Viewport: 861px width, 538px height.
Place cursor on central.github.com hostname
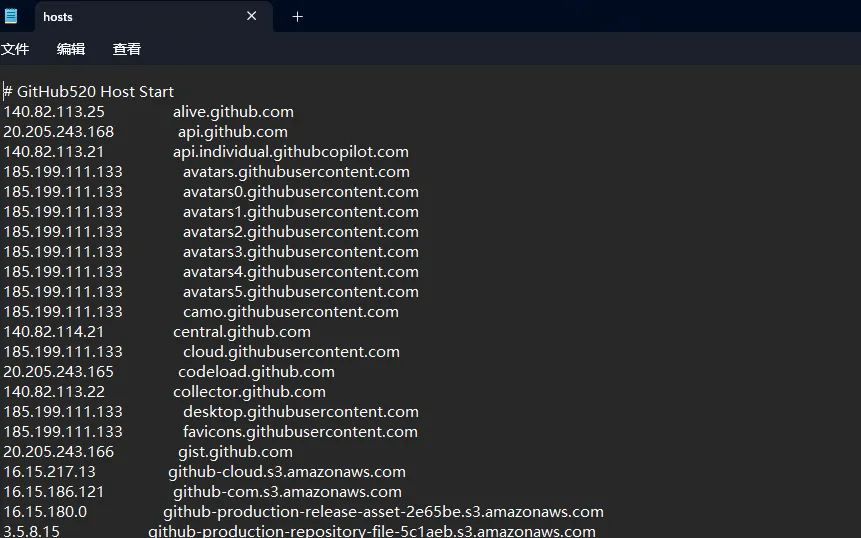(241, 332)
